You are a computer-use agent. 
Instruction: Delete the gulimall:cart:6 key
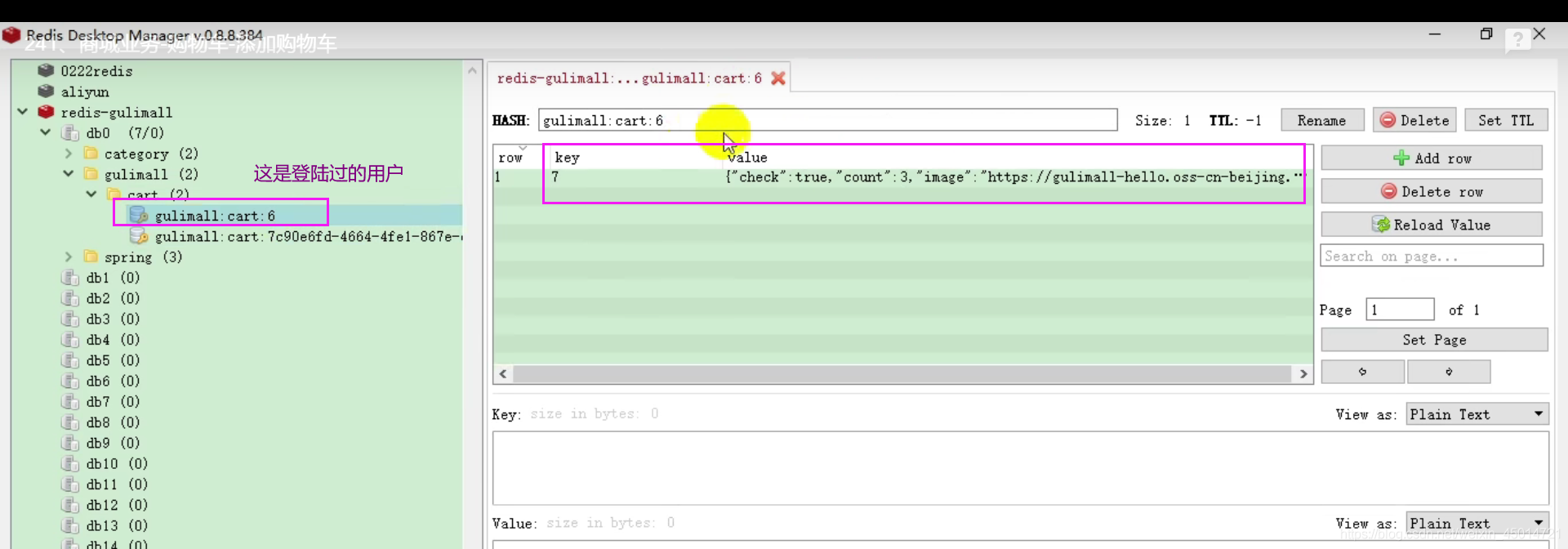(x=1414, y=120)
